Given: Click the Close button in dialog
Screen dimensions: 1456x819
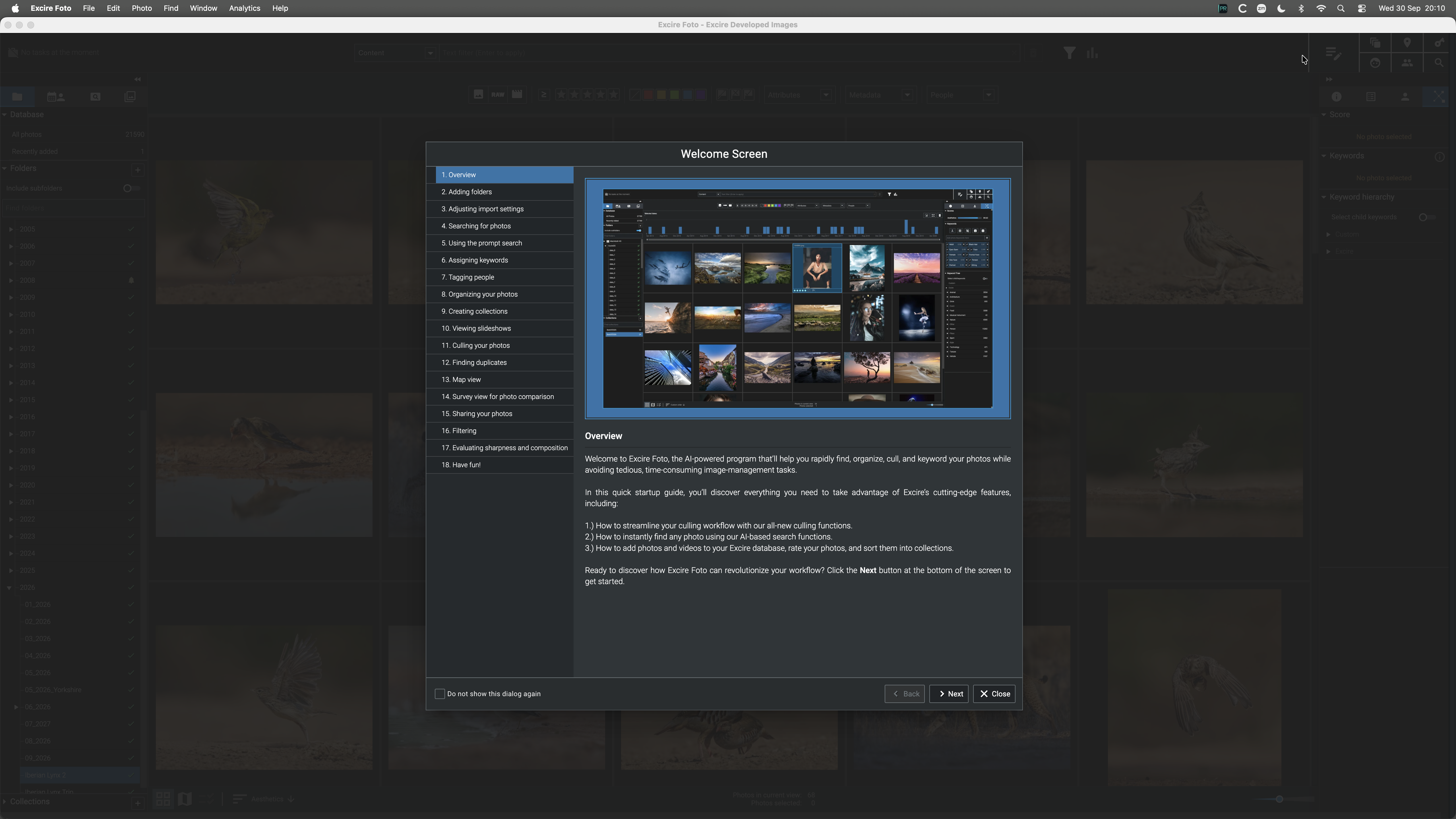Looking at the screenshot, I should tap(994, 694).
